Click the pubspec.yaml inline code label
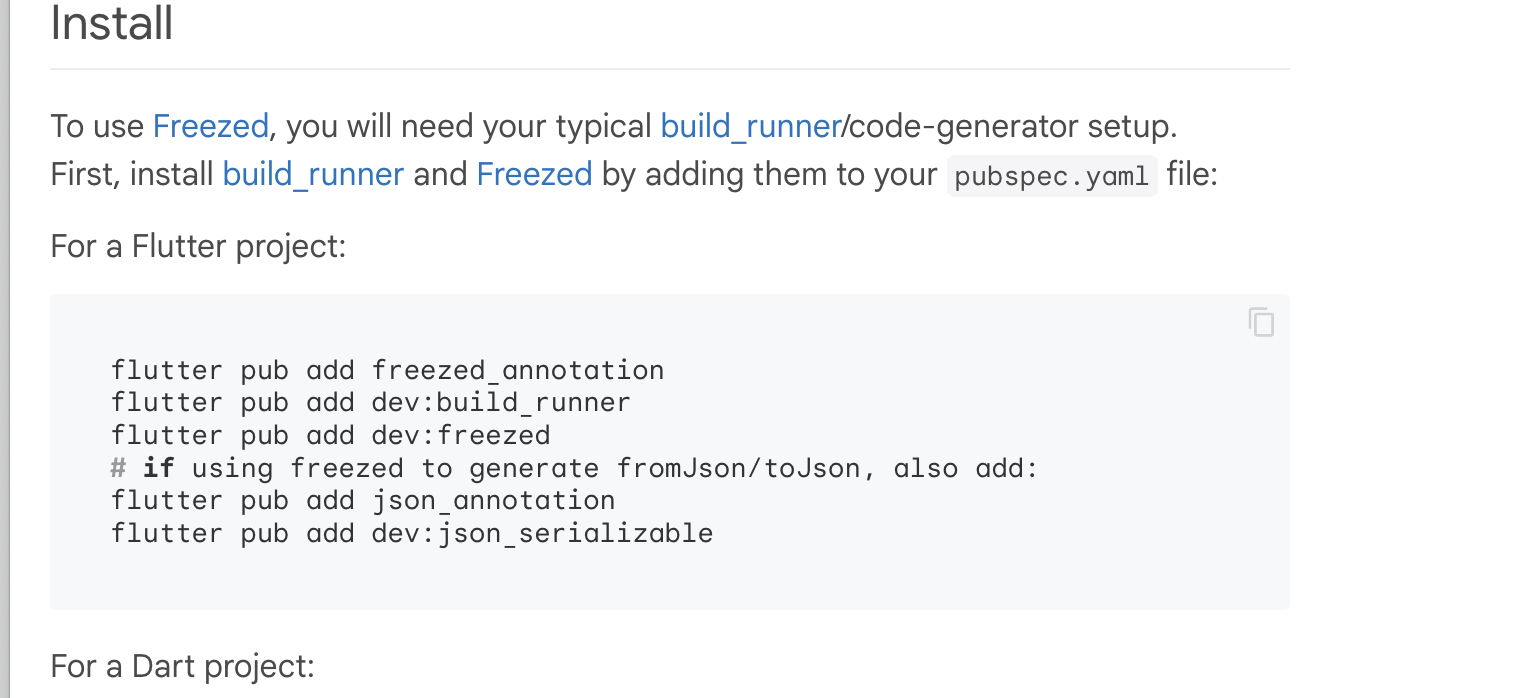 click(x=1052, y=176)
